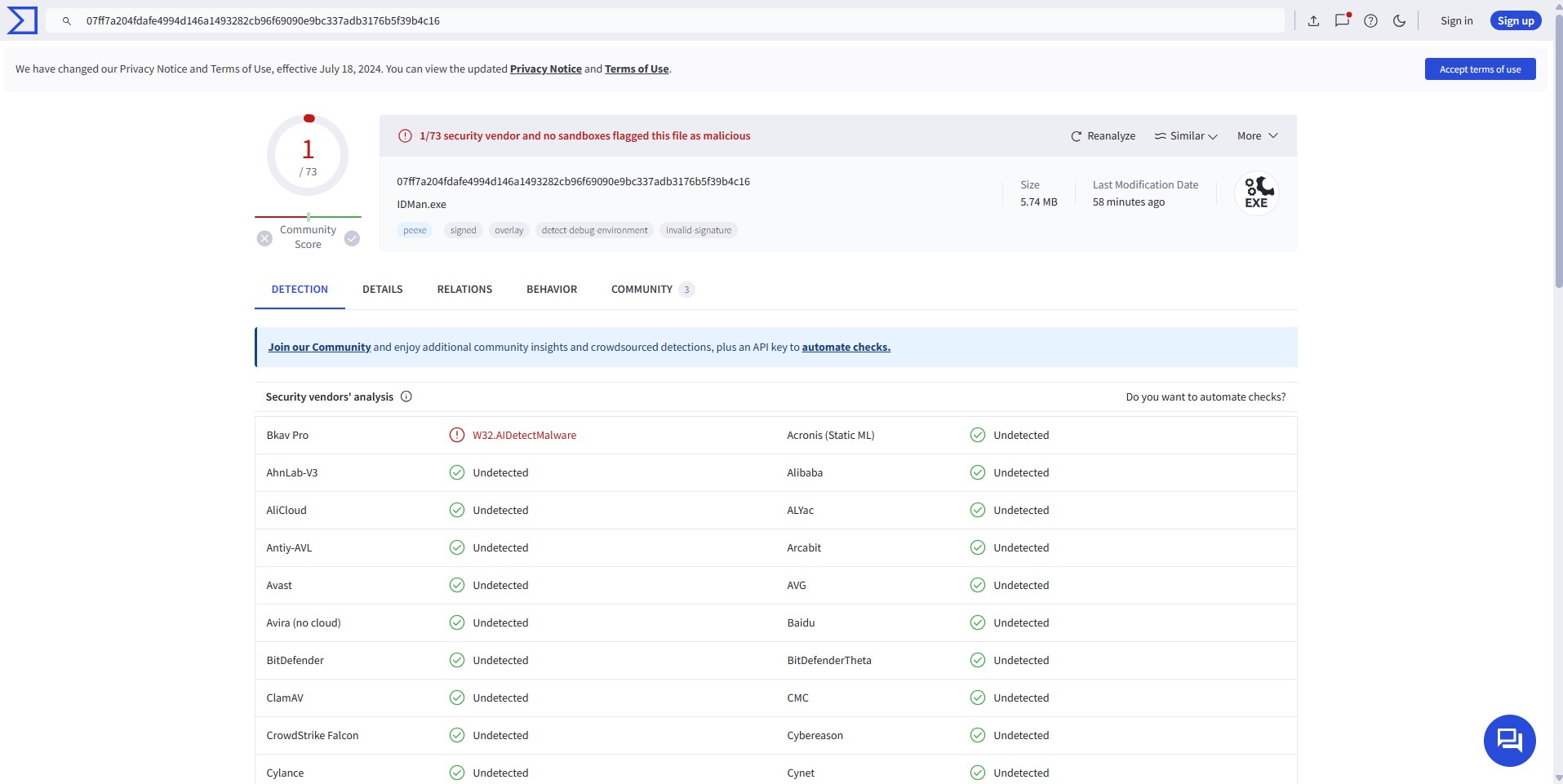Click the VirusTotal sigma logo

(22, 20)
